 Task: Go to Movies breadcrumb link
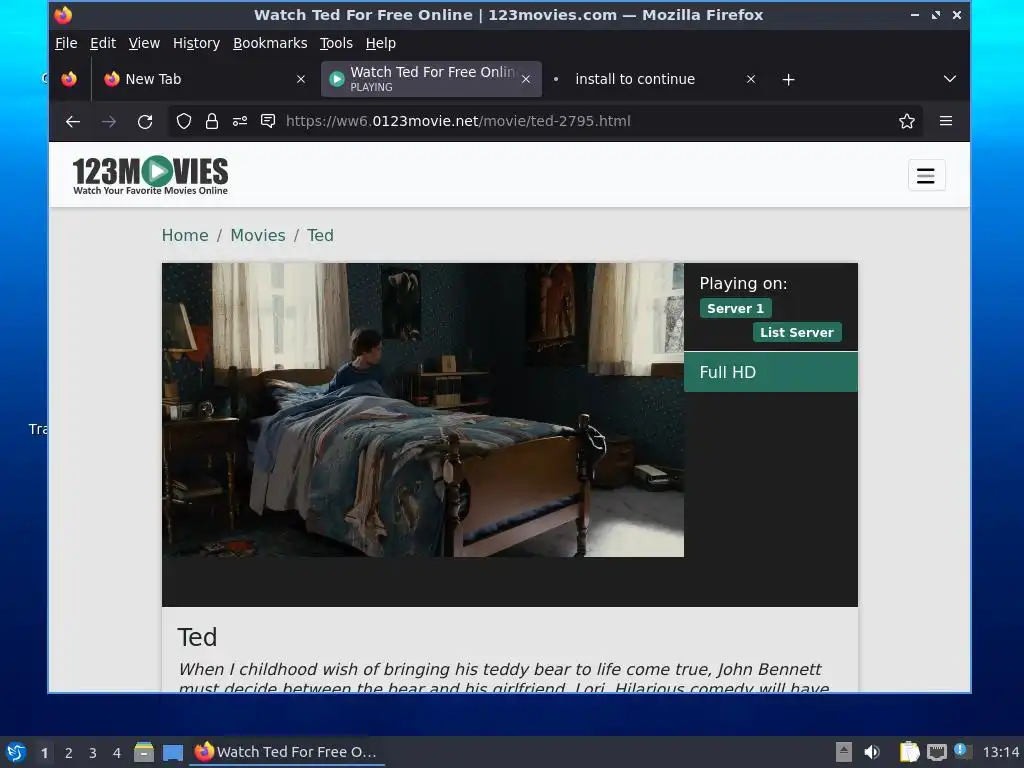coord(257,235)
